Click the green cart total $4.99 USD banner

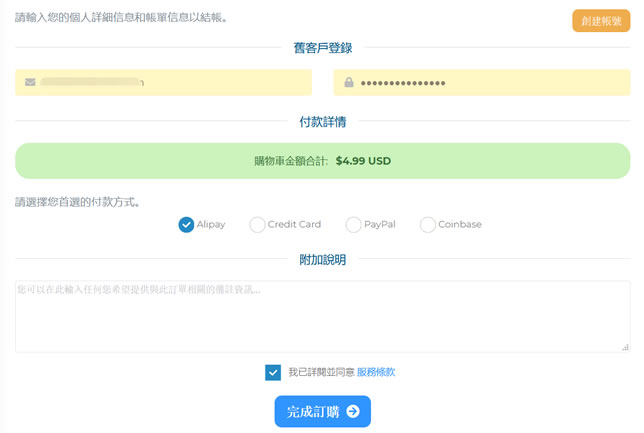pyautogui.click(x=322, y=160)
